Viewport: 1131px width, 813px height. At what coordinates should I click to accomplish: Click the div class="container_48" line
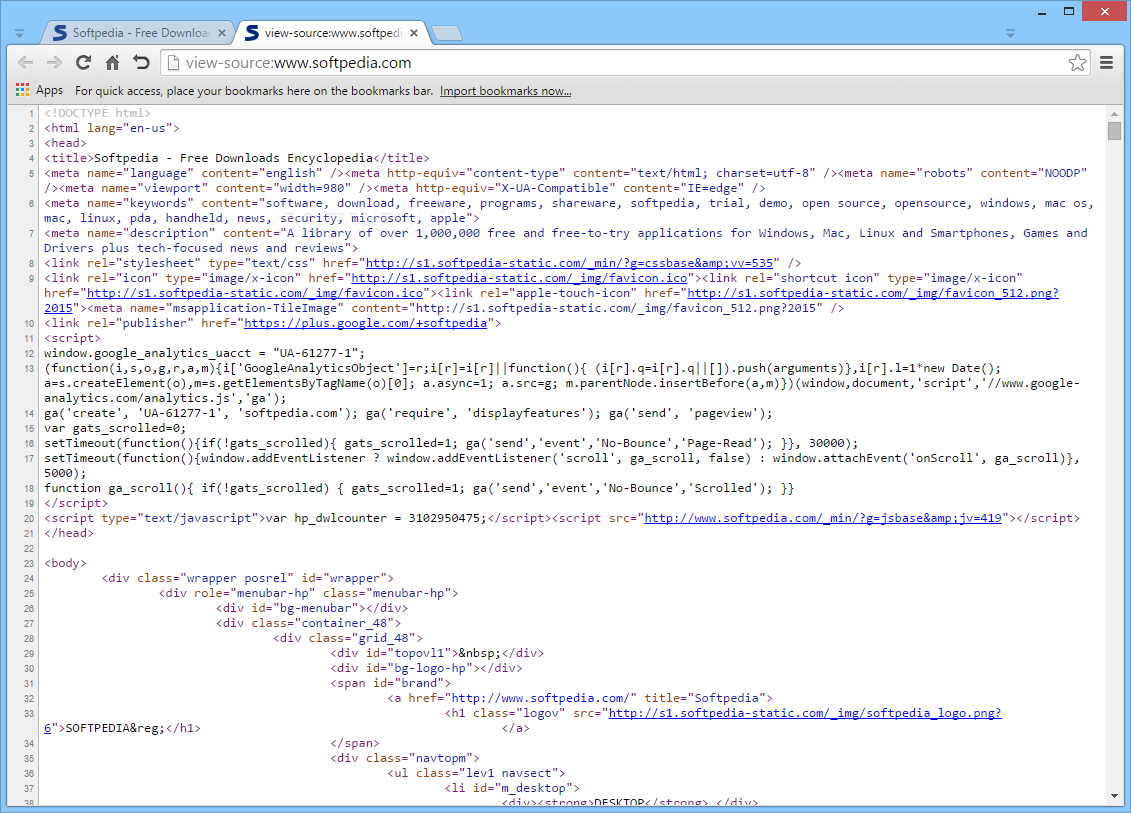tap(308, 623)
